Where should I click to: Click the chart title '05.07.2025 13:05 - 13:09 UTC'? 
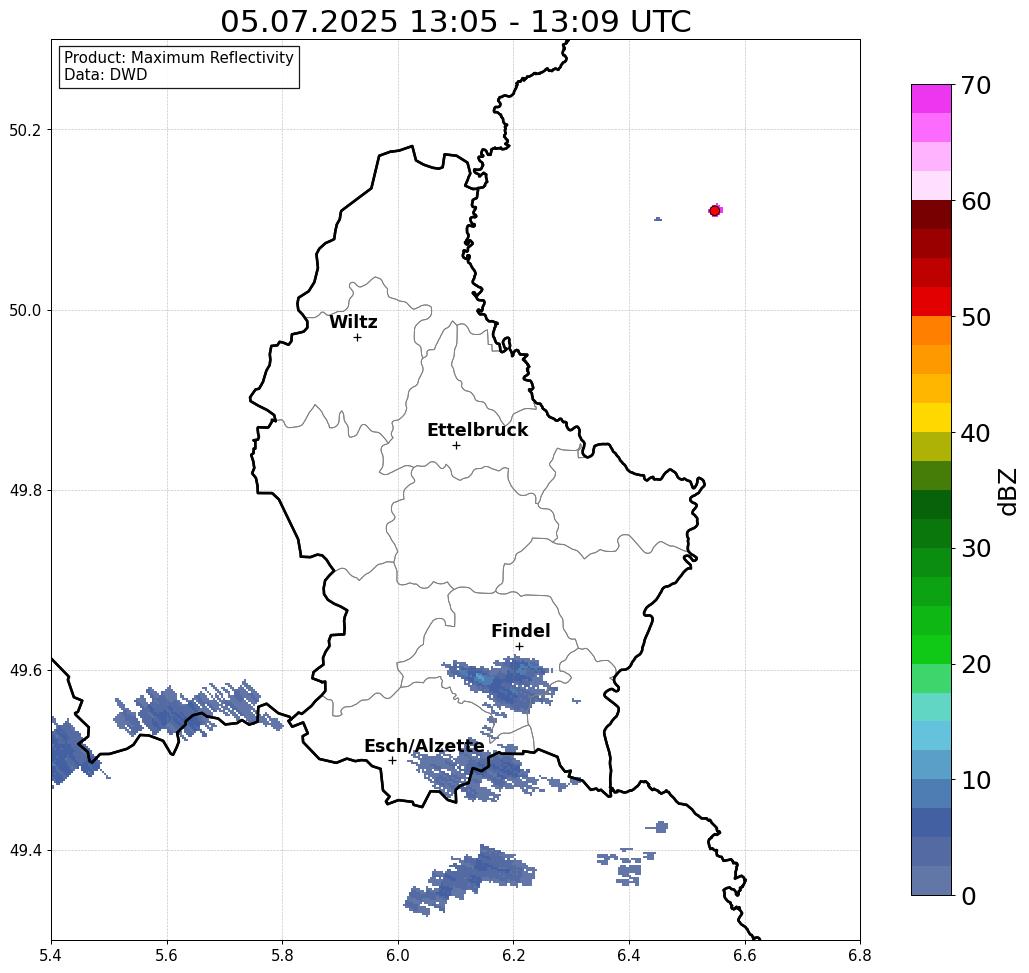(x=455, y=21)
